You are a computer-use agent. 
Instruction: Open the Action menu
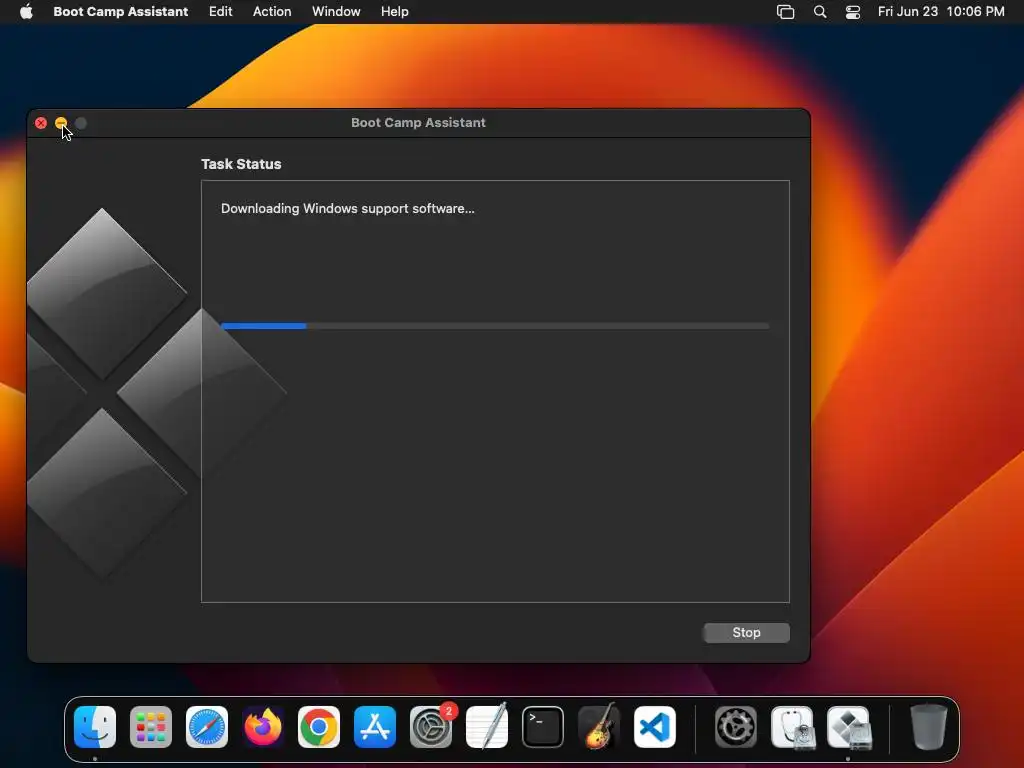pos(272,12)
